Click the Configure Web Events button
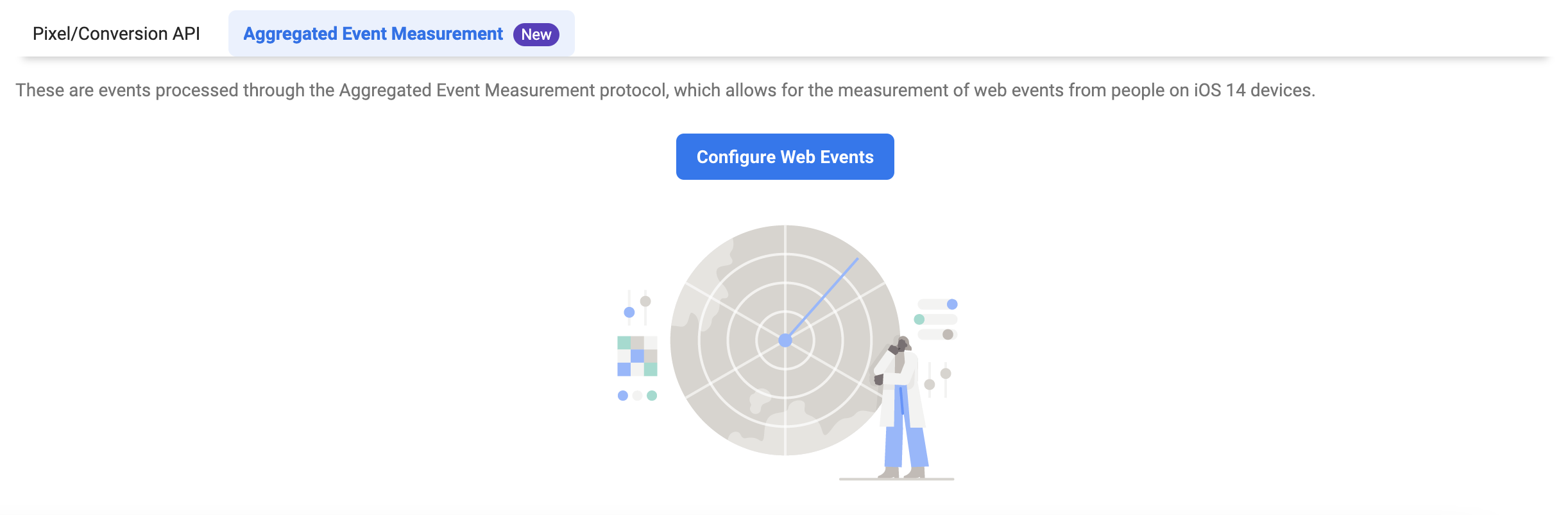 coord(785,157)
